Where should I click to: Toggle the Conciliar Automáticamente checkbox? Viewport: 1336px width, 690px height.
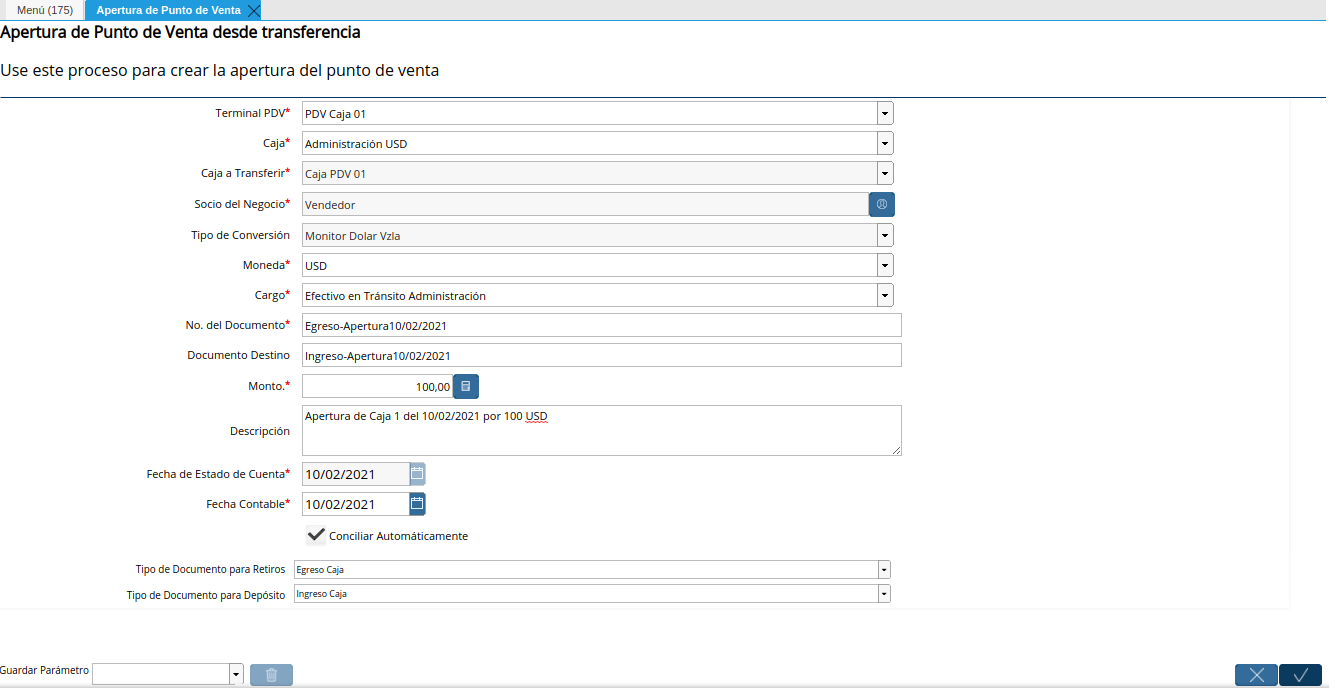point(317,536)
